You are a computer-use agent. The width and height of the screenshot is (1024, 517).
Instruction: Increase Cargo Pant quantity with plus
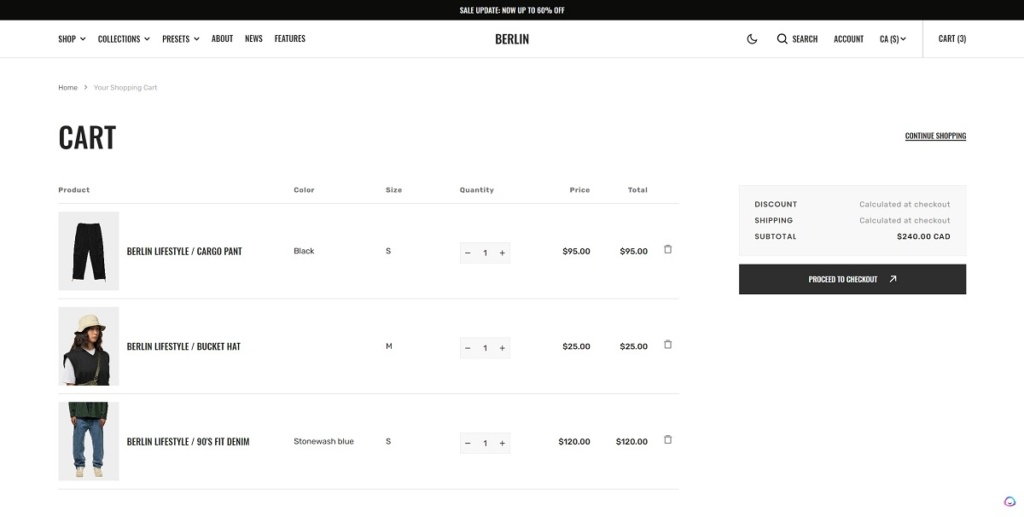tap(502, 253)
